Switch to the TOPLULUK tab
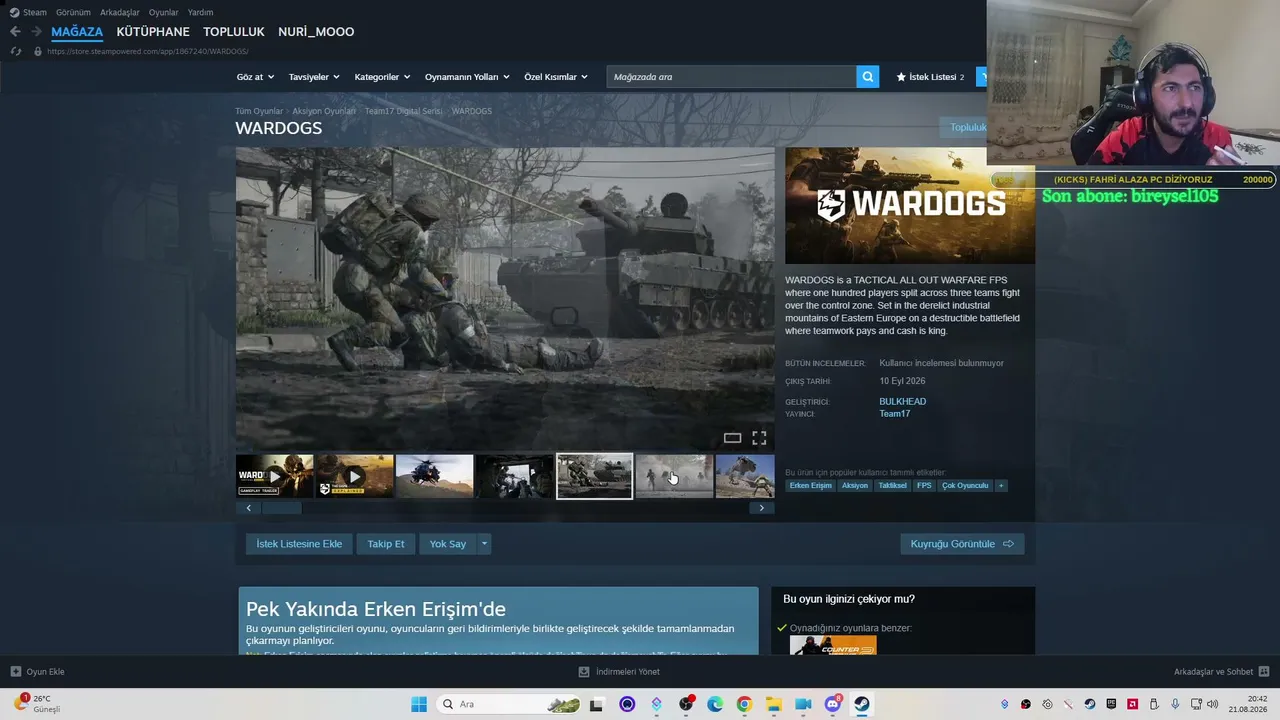The image size is (1280, 720). [x=234, y=32]
